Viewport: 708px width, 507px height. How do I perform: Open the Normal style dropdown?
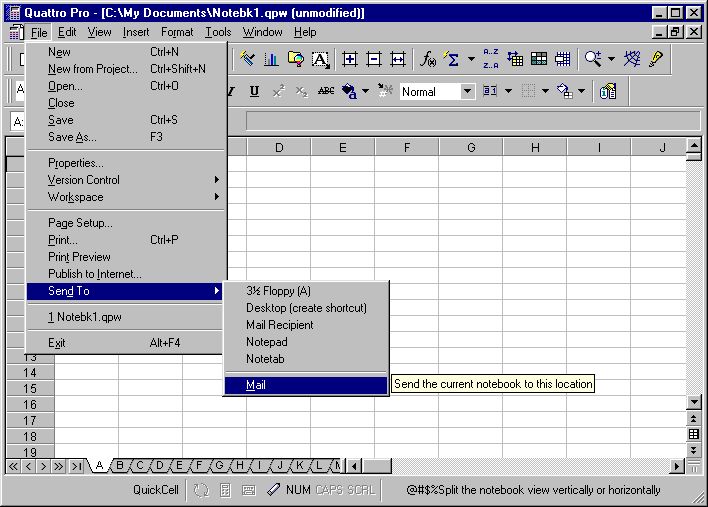(x=468, y=92)
